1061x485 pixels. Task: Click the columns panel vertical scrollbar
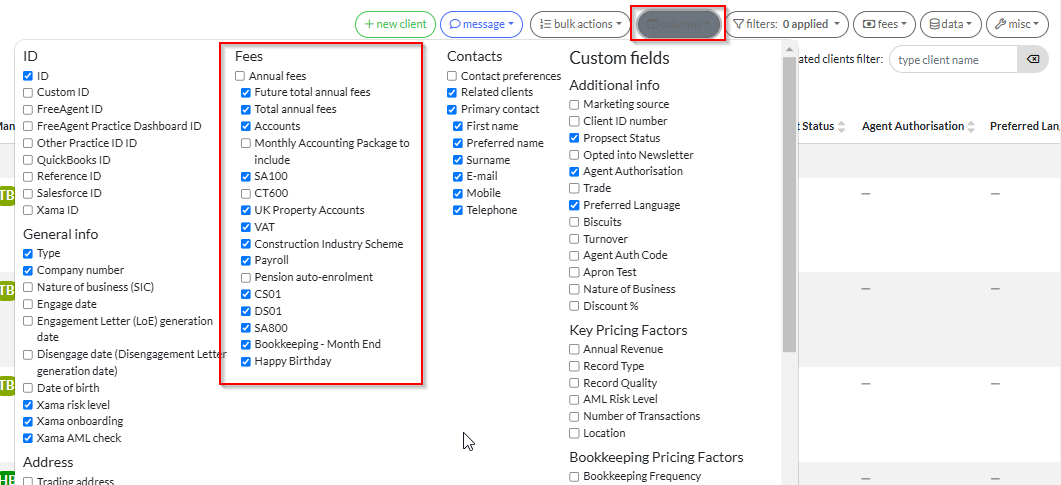coord(789,200)
